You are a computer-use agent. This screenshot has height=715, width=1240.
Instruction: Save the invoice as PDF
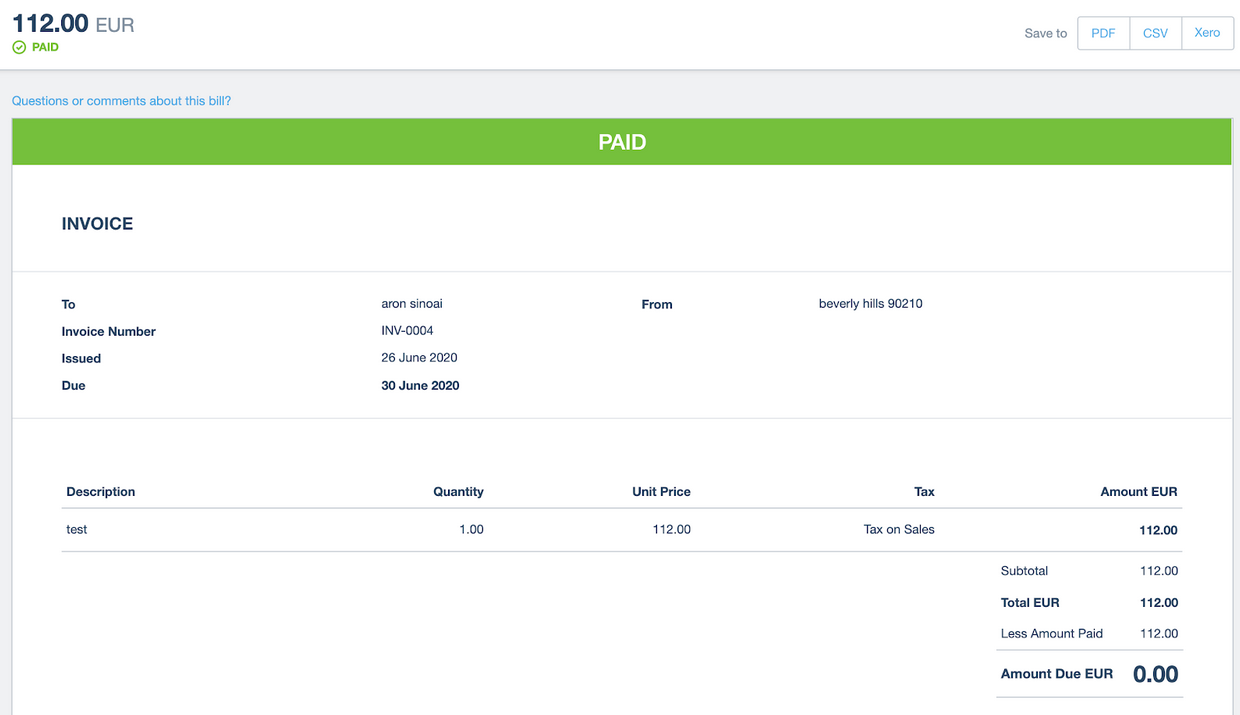1103,33
